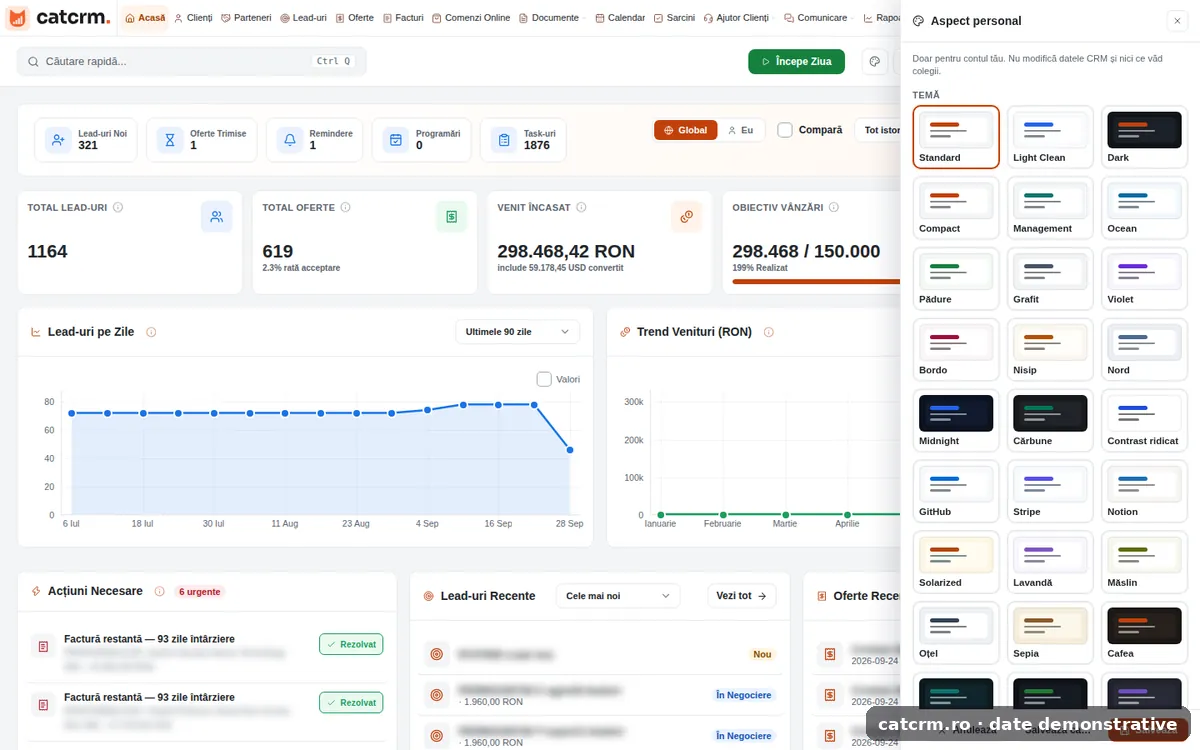Click the Trend Venituri link icon
This screenshot has height=750, width=1200.
point(625,332)
